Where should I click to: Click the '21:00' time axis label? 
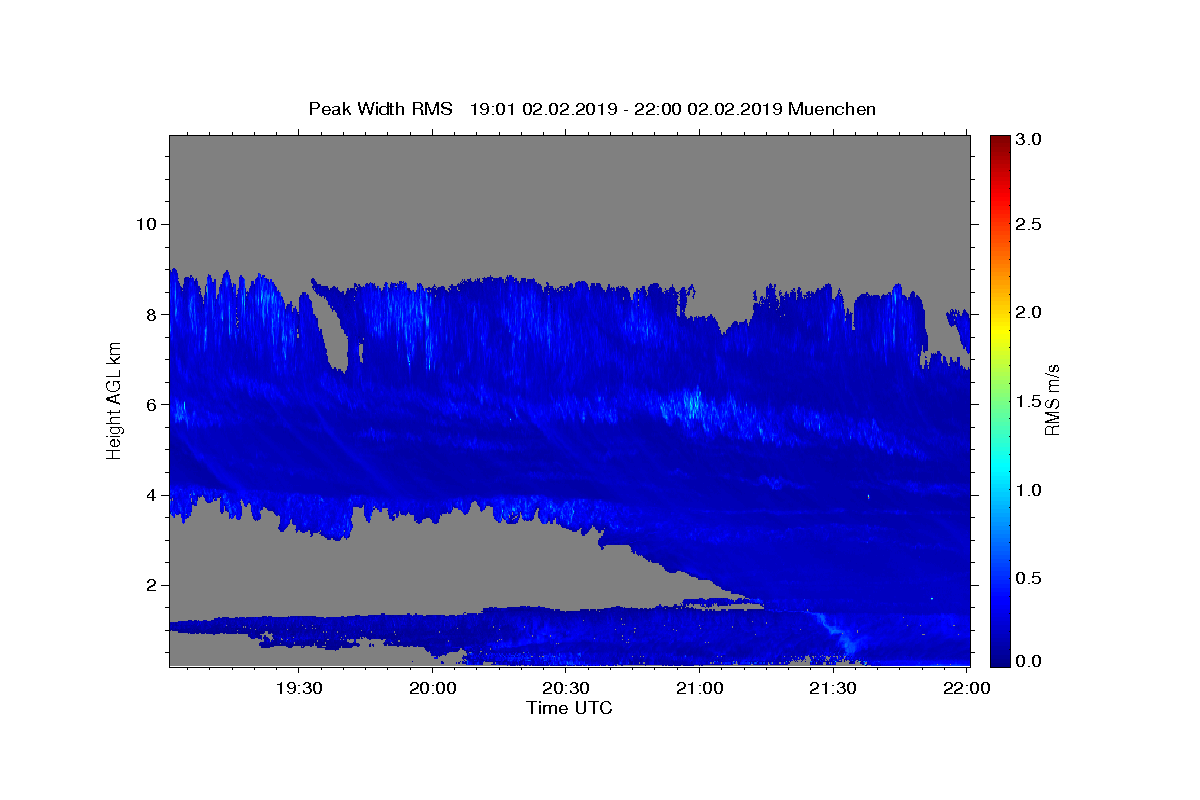pyautogui.click(x=700, y=688)
